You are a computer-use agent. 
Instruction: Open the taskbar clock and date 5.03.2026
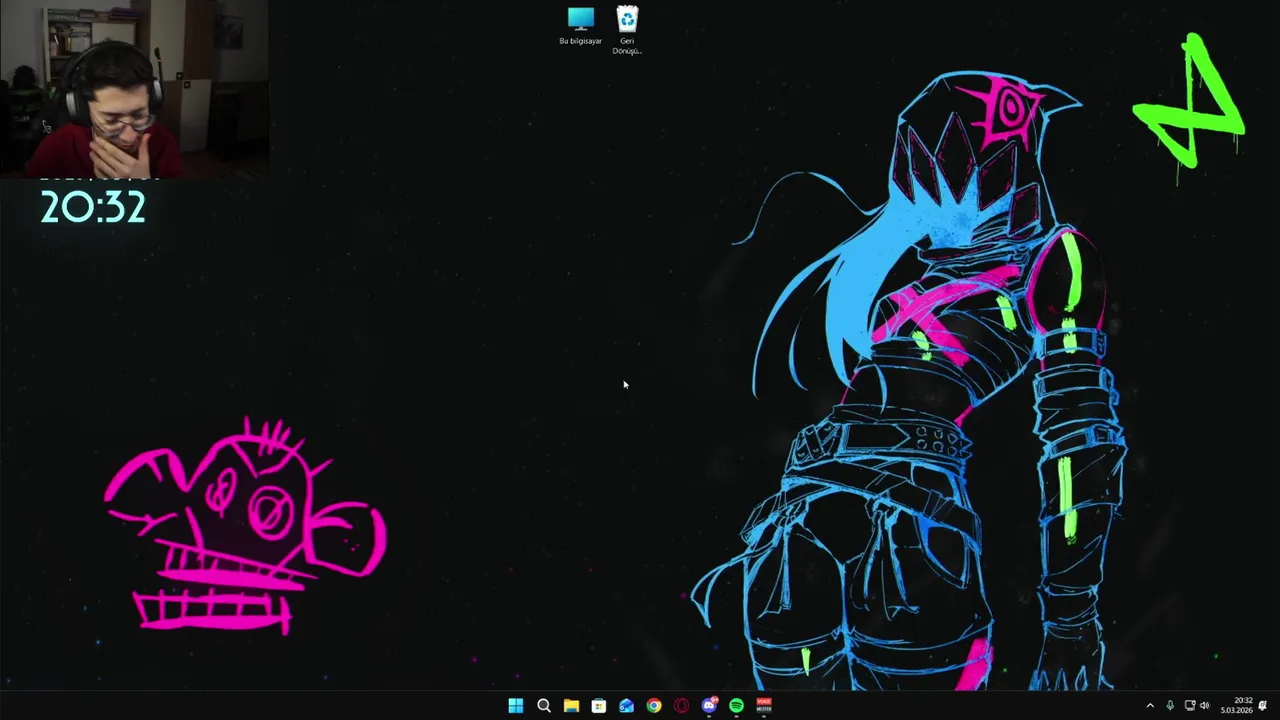click(x=1237, y=706)
